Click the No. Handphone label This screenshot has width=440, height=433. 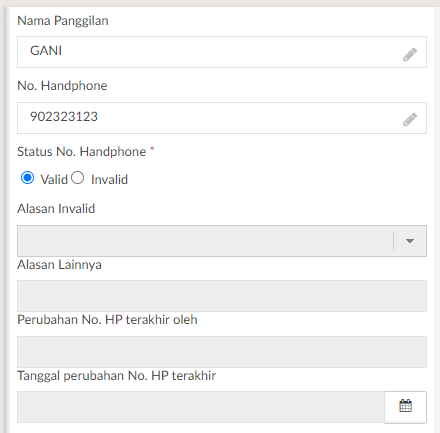62,86
